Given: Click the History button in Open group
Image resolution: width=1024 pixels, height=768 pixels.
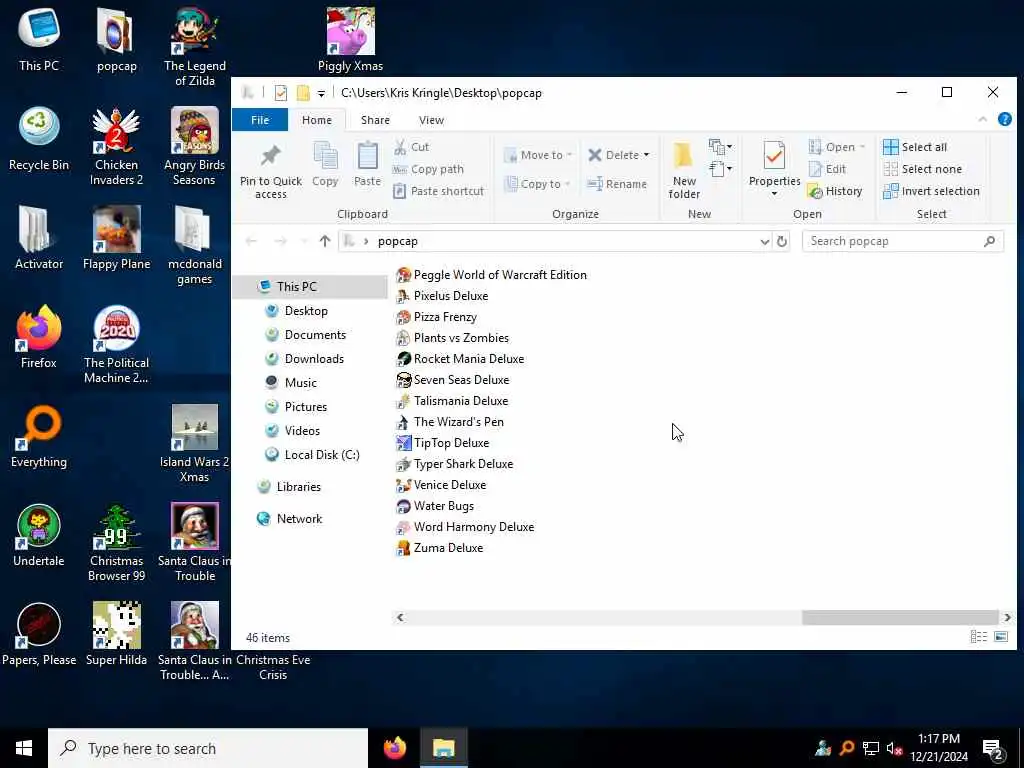Looking at the screenshot, I should (835, 191).
